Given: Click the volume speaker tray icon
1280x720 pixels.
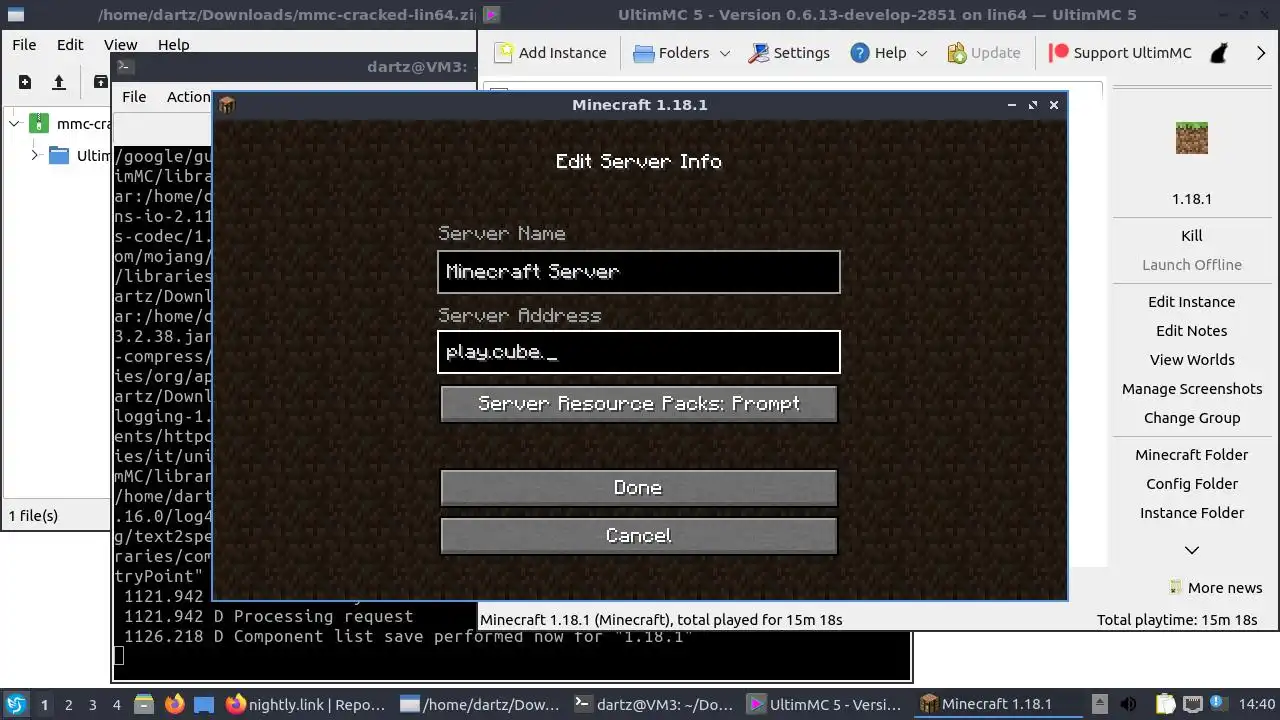Looking at the screenshot, I should pyautogui.click(x=1128, y=704).
